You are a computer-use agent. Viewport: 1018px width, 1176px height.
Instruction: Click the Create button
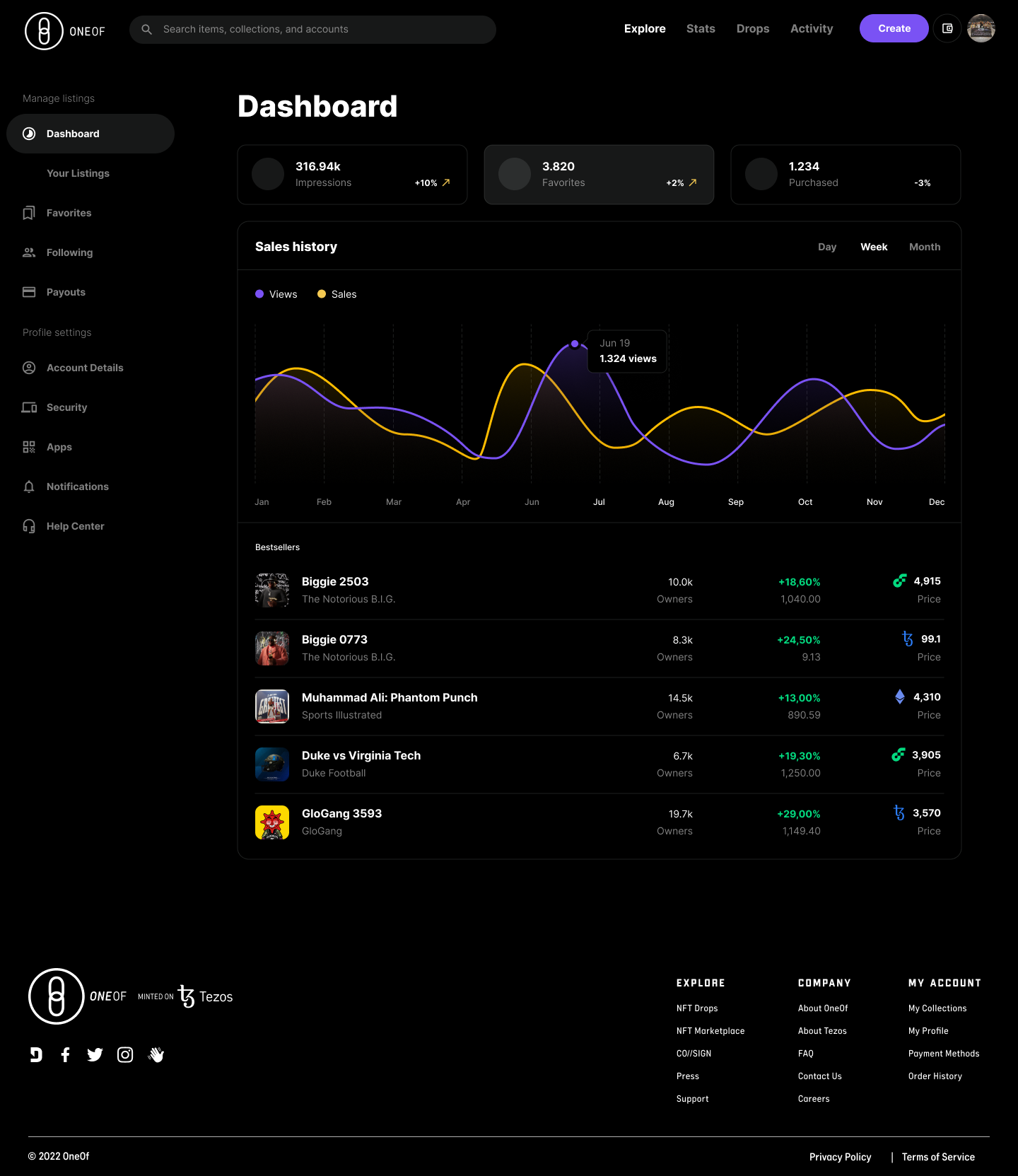(x=894, y=28)
